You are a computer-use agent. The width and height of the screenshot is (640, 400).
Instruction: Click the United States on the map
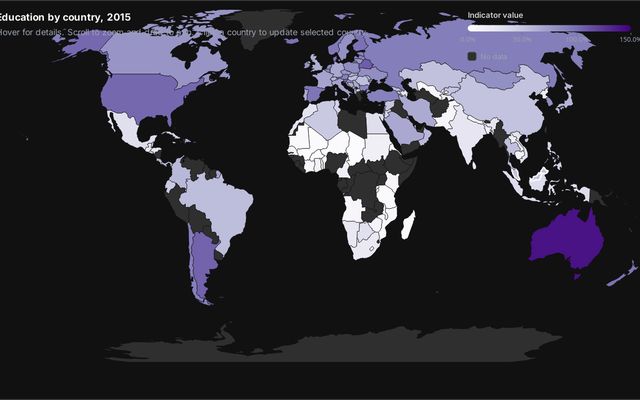tap(143, 96)
